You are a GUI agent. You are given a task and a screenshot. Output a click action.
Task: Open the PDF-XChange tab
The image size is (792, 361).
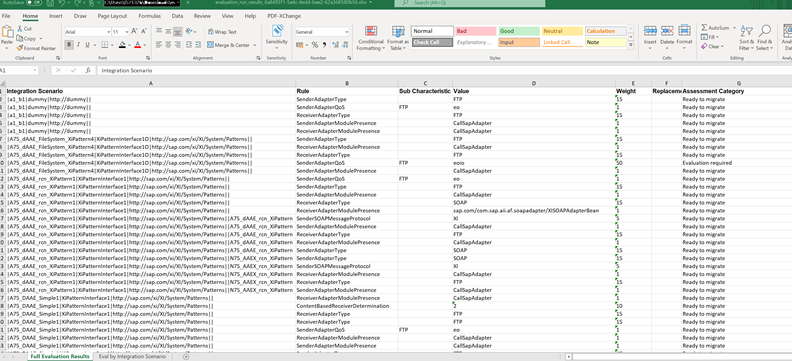(285, 16)
